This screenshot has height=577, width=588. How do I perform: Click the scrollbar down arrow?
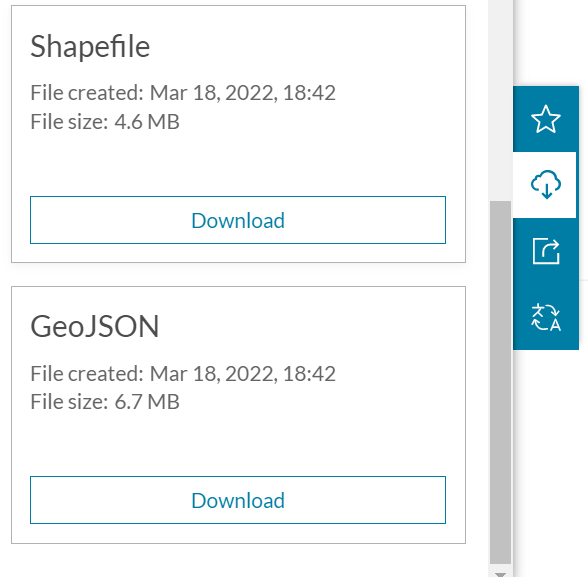500,574
